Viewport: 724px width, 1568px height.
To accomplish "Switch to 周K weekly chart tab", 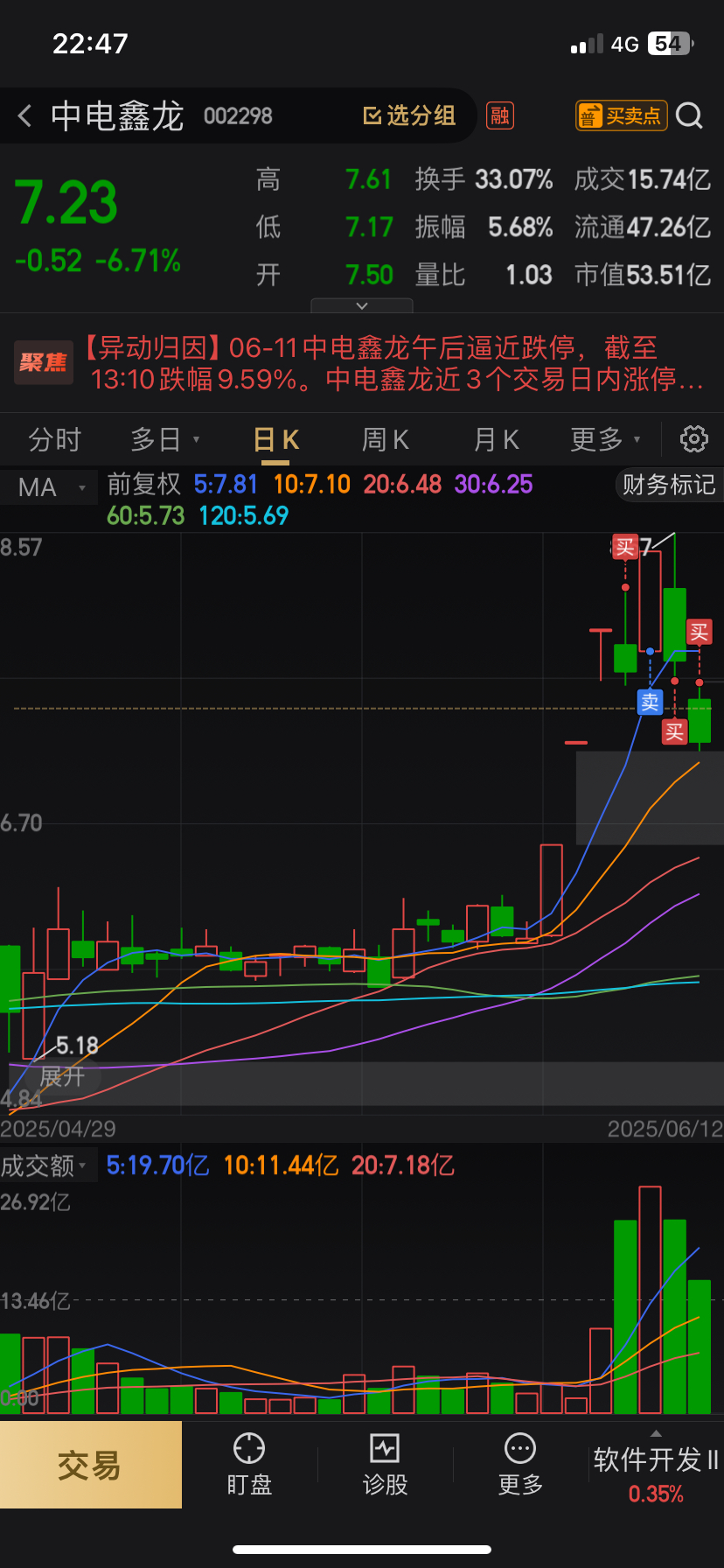I will pos(386,439).
